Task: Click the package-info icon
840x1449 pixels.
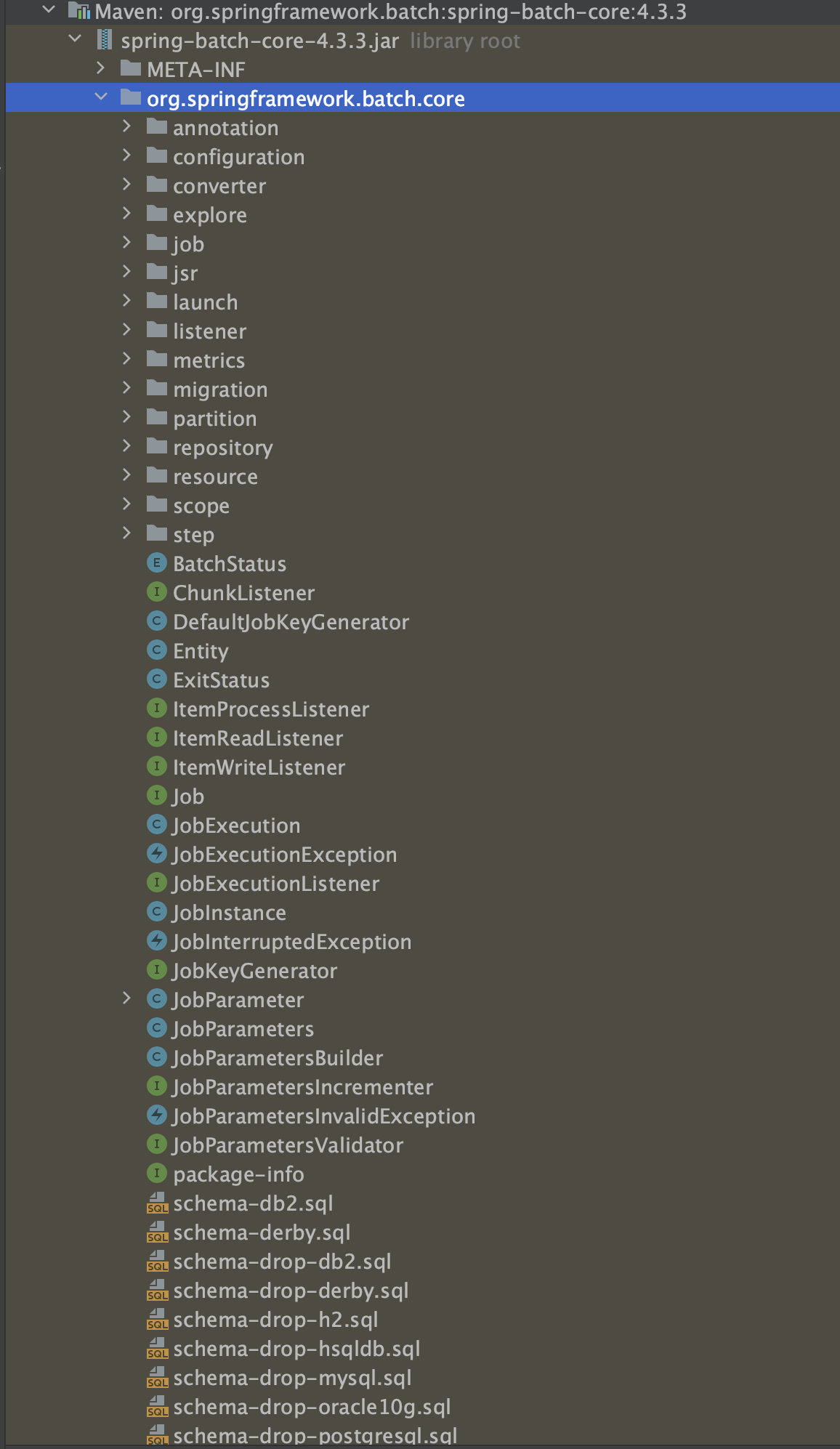Action: pos(156,1174)
